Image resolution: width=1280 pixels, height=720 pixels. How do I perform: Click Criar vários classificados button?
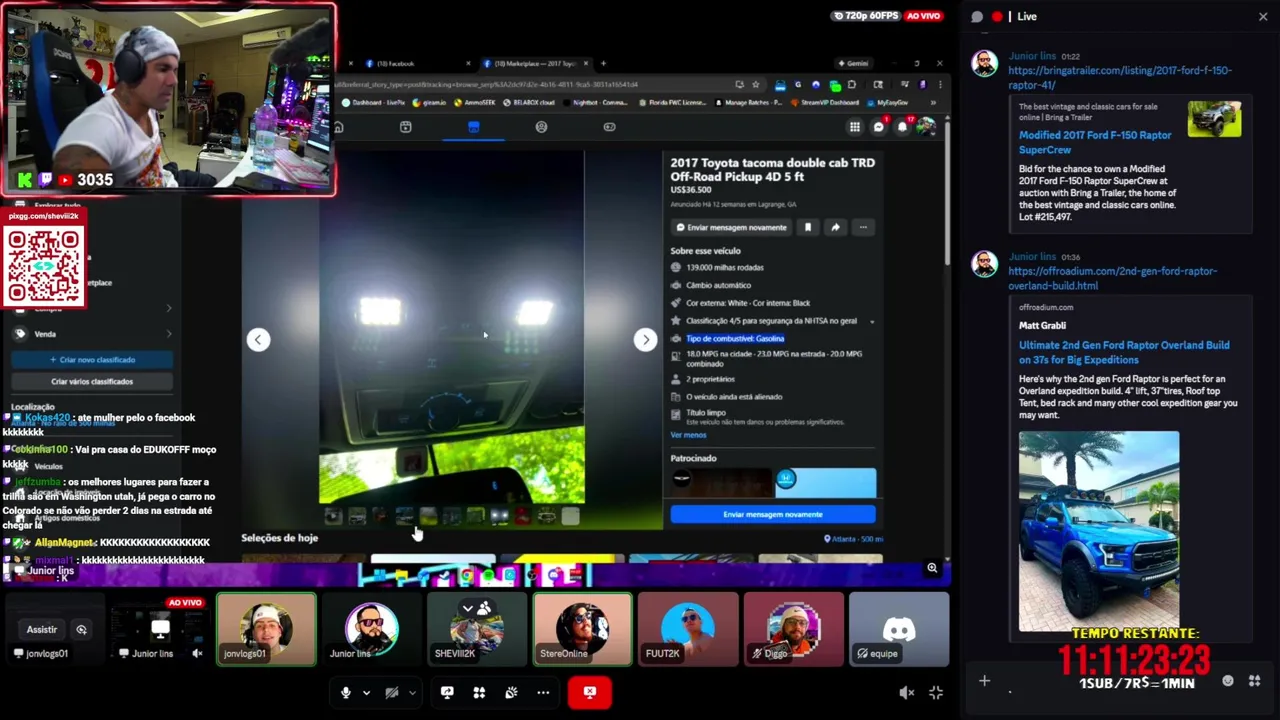tap(92, 381)
